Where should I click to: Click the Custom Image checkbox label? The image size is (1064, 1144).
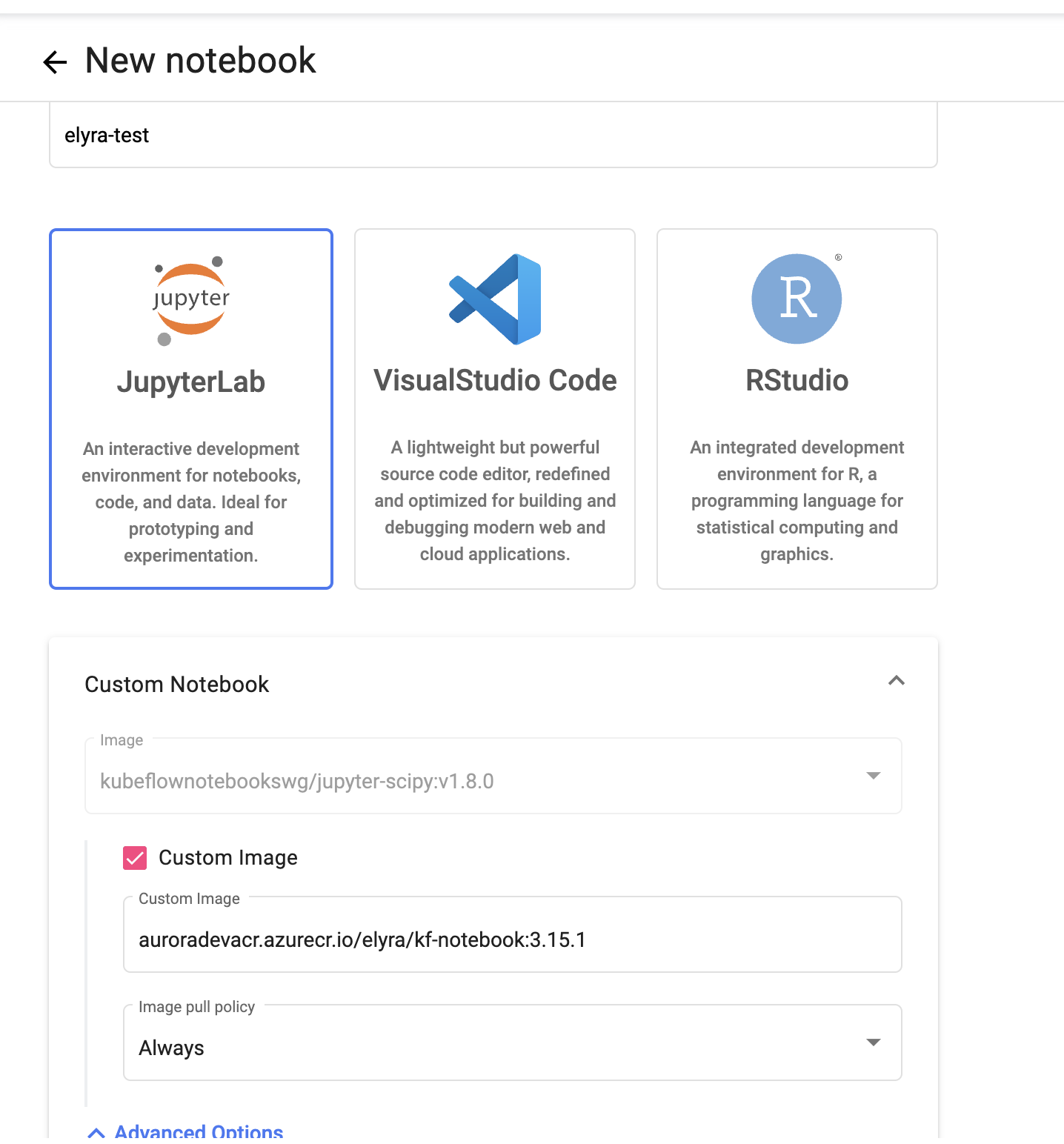pos(228,858)
